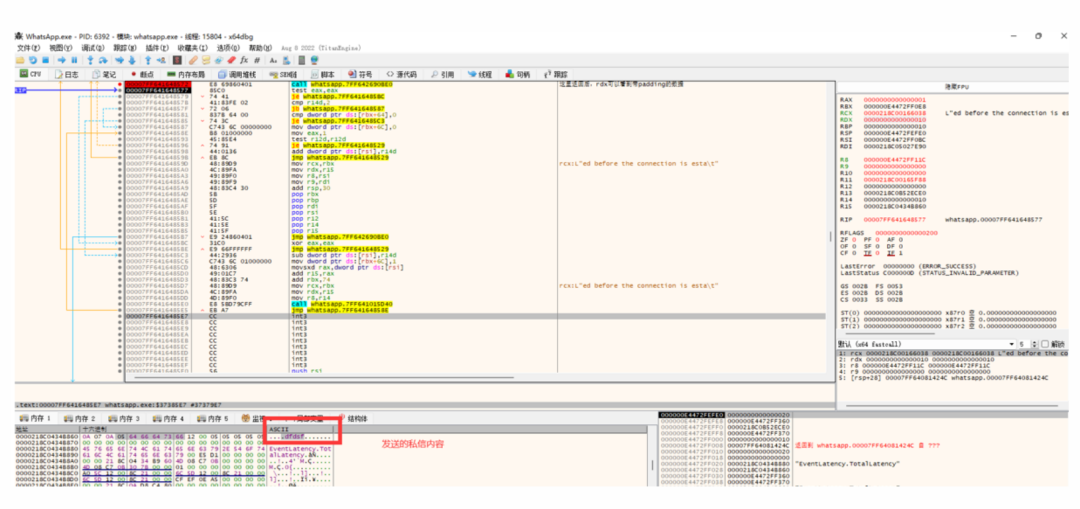Open the Appearance font icon

click(273, 60)
